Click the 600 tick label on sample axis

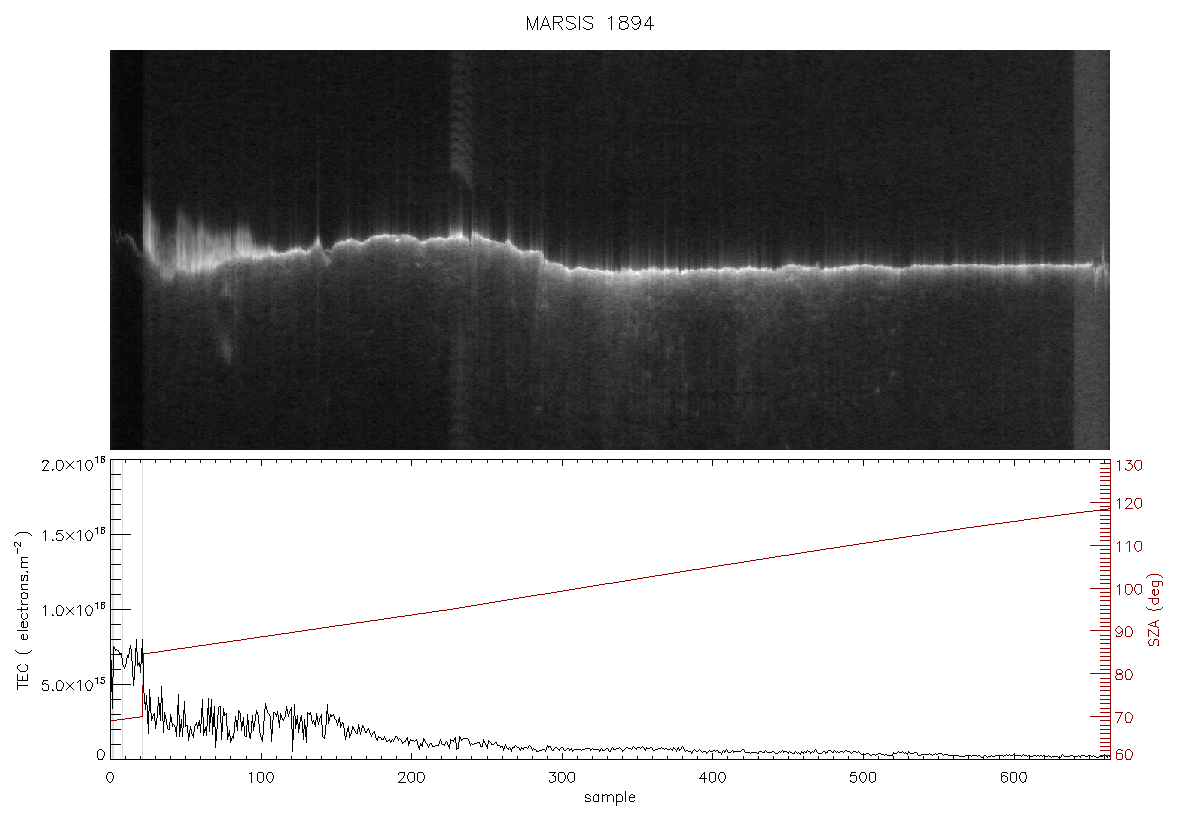click(x=1013, y=777)
